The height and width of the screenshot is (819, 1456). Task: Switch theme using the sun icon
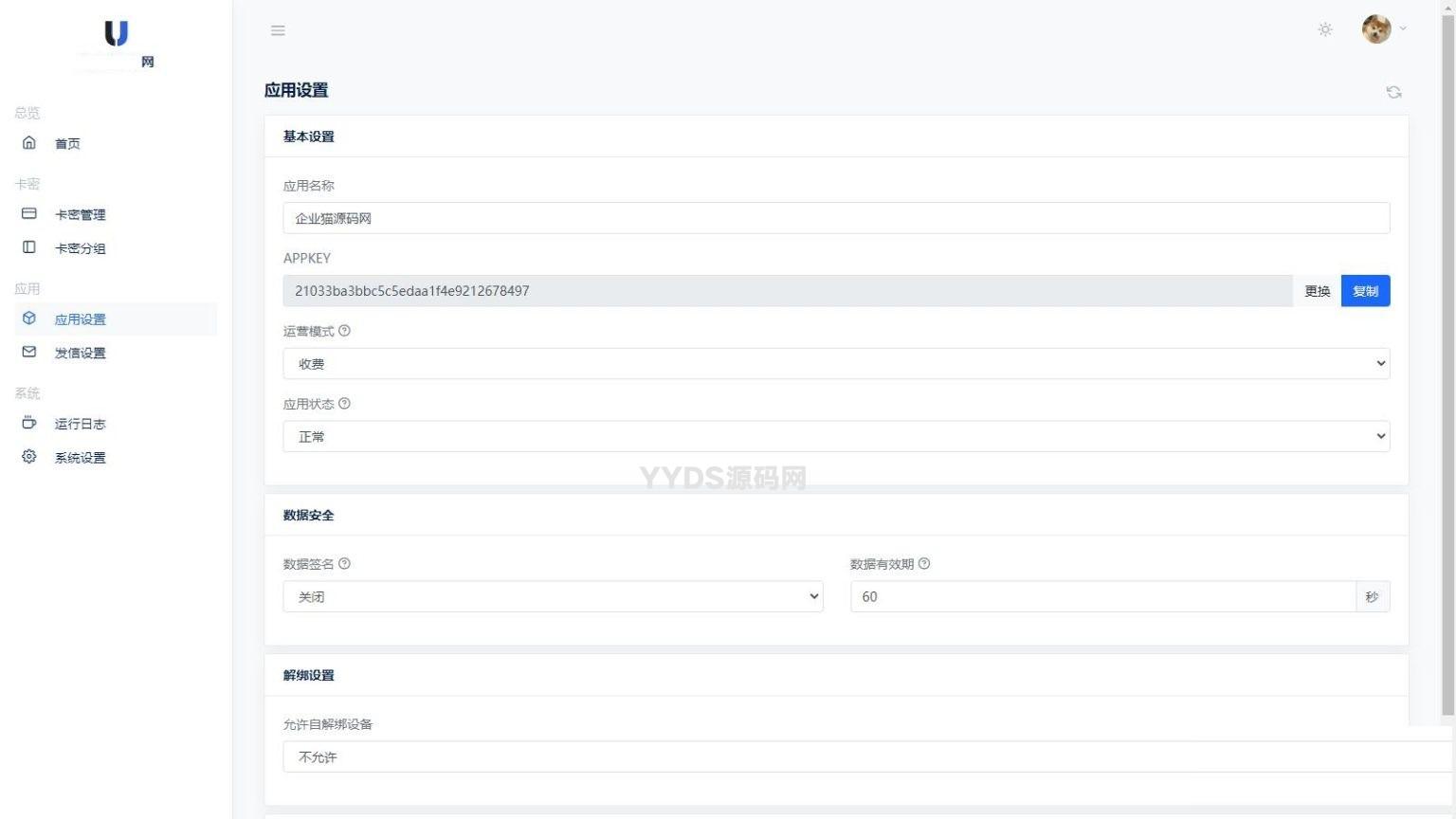click(1325, 29)
